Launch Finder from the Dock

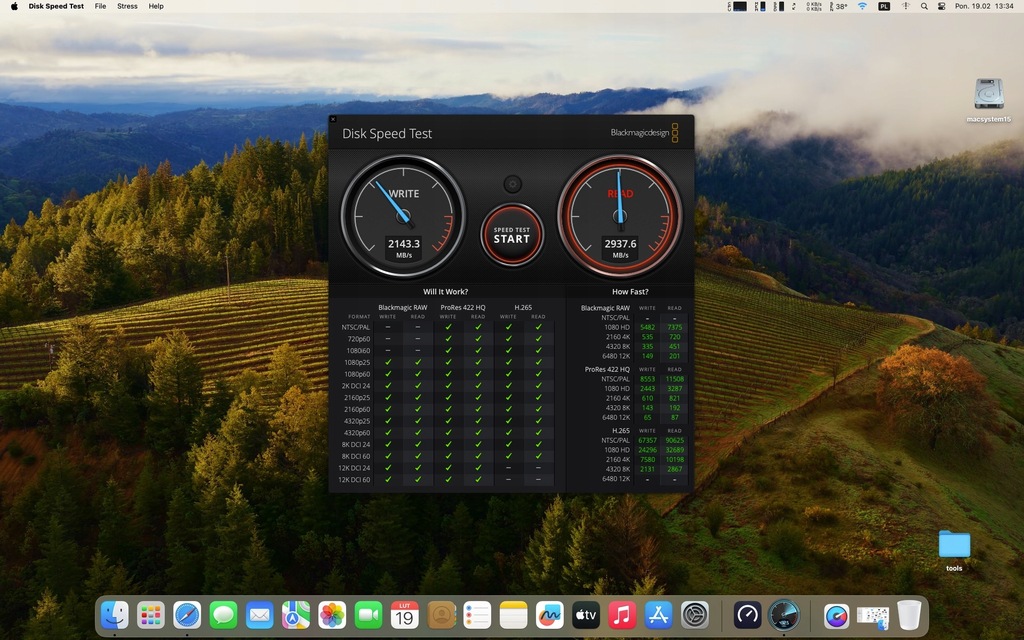[115, 615]
